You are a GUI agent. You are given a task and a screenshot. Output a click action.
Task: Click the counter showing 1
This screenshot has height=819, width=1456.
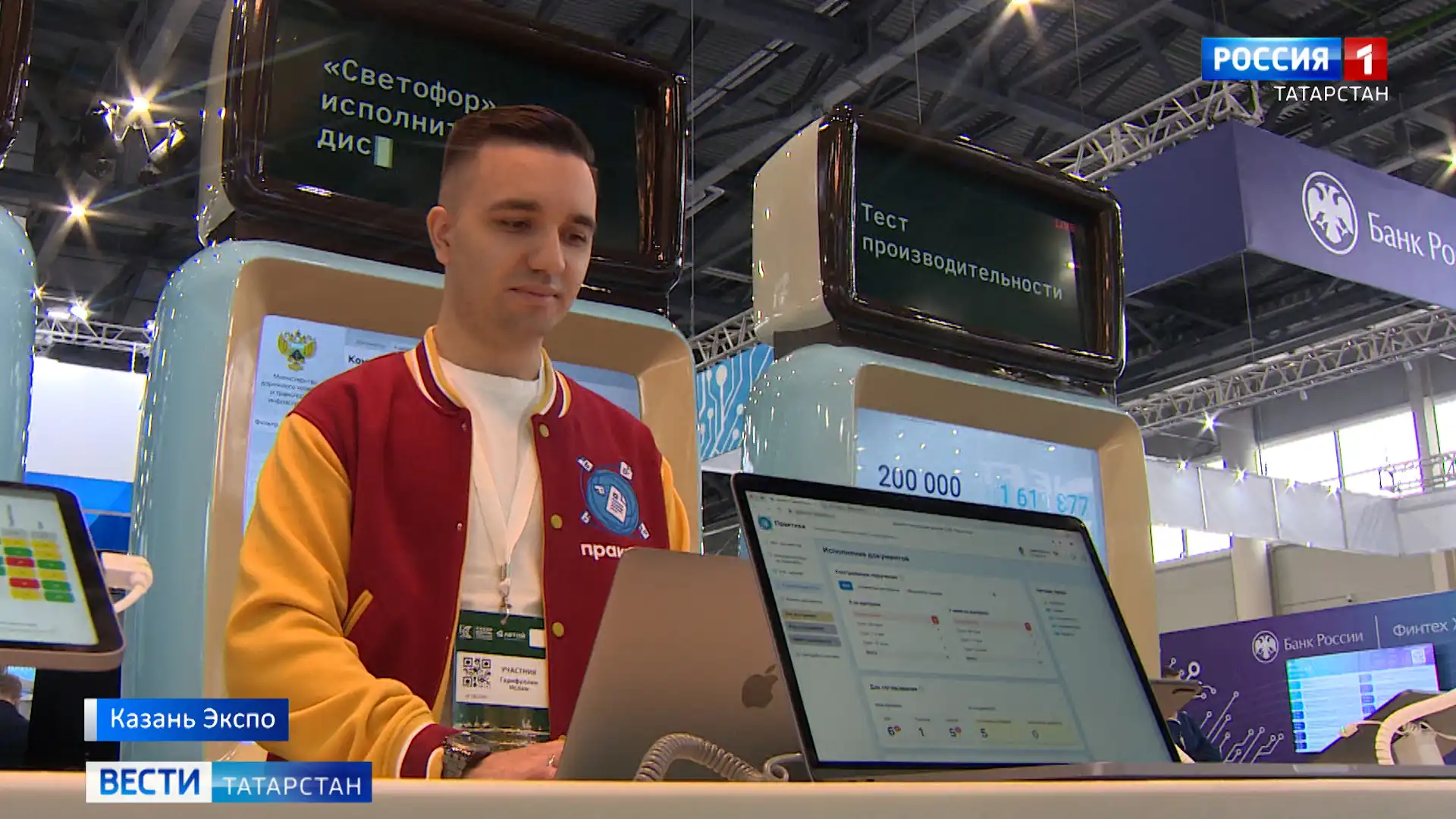click(x=921, y=733)
